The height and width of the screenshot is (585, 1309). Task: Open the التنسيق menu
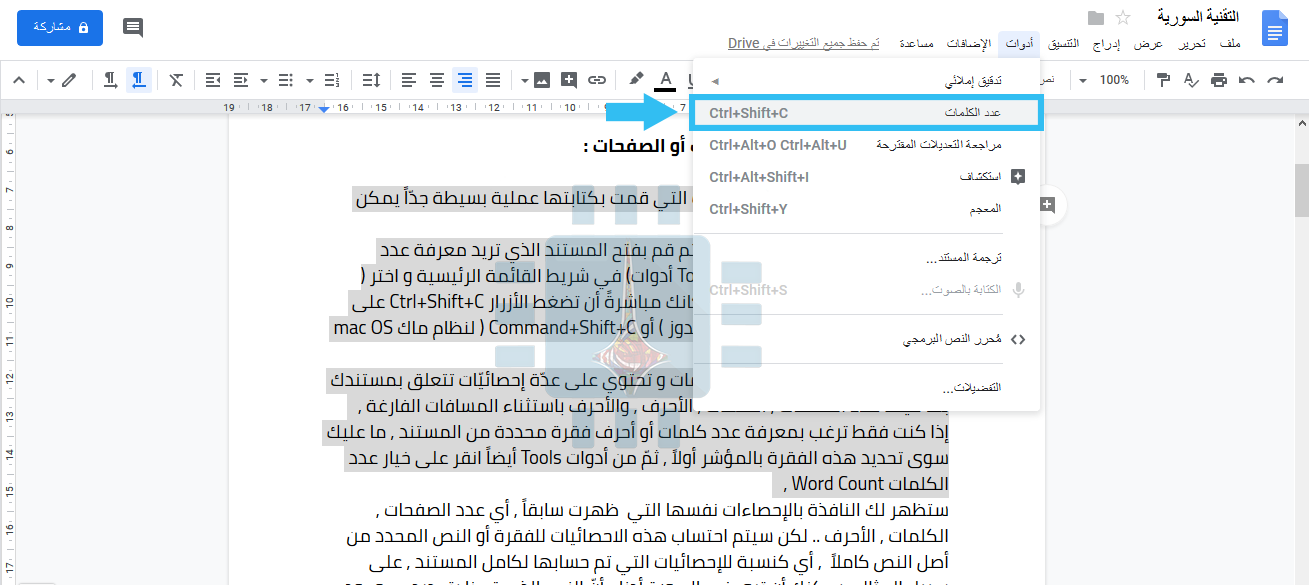[1063, 44]
